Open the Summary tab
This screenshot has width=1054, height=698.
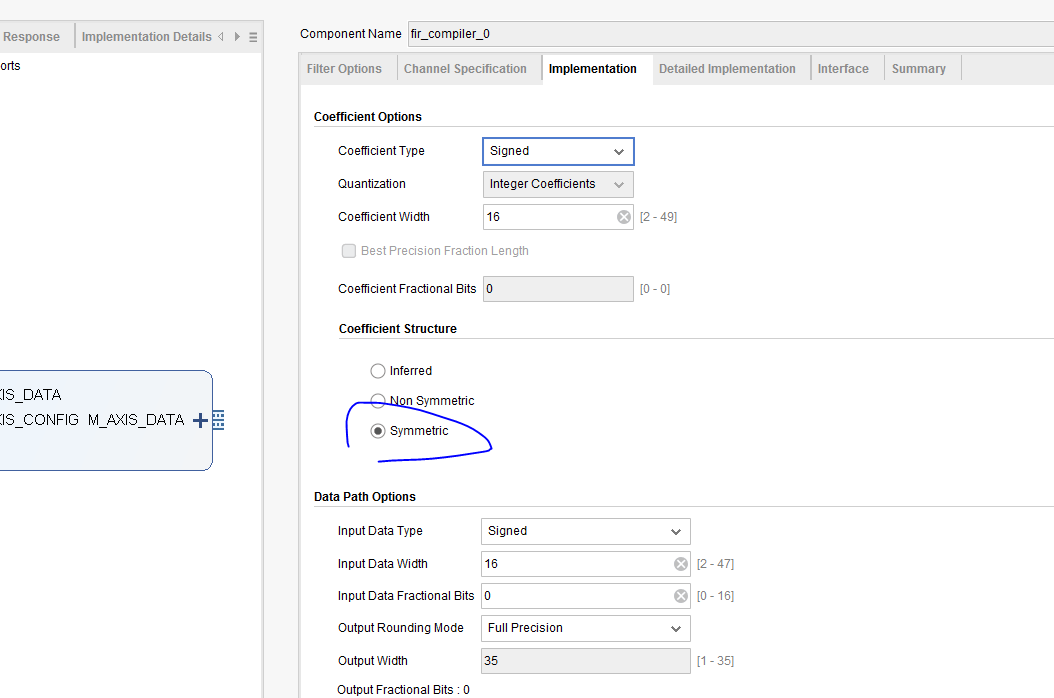(919, 69)
